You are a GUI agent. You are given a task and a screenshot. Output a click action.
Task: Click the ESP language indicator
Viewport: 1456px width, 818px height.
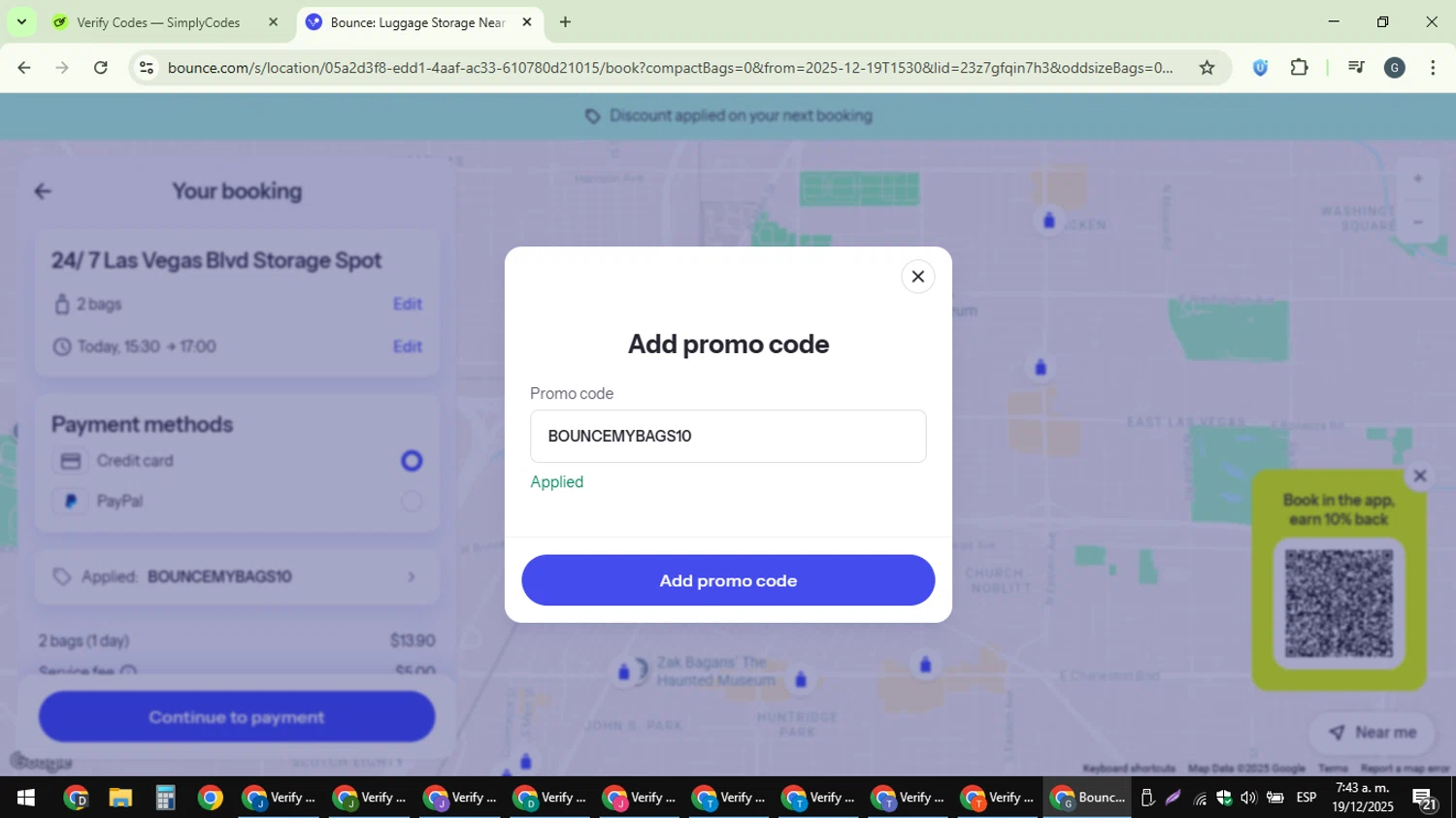pos(1307,798)
